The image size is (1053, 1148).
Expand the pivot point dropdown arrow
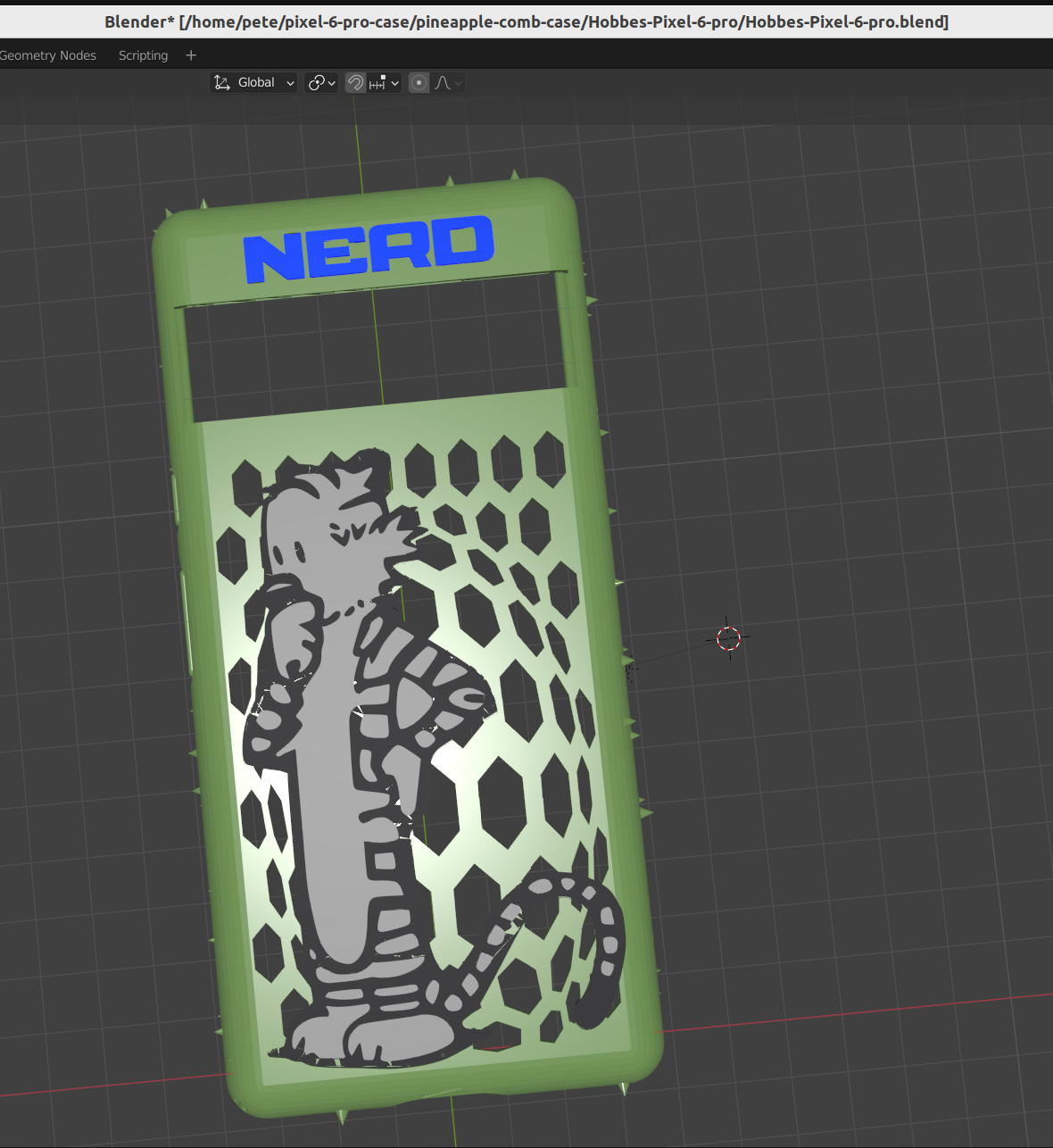(332, 83)
